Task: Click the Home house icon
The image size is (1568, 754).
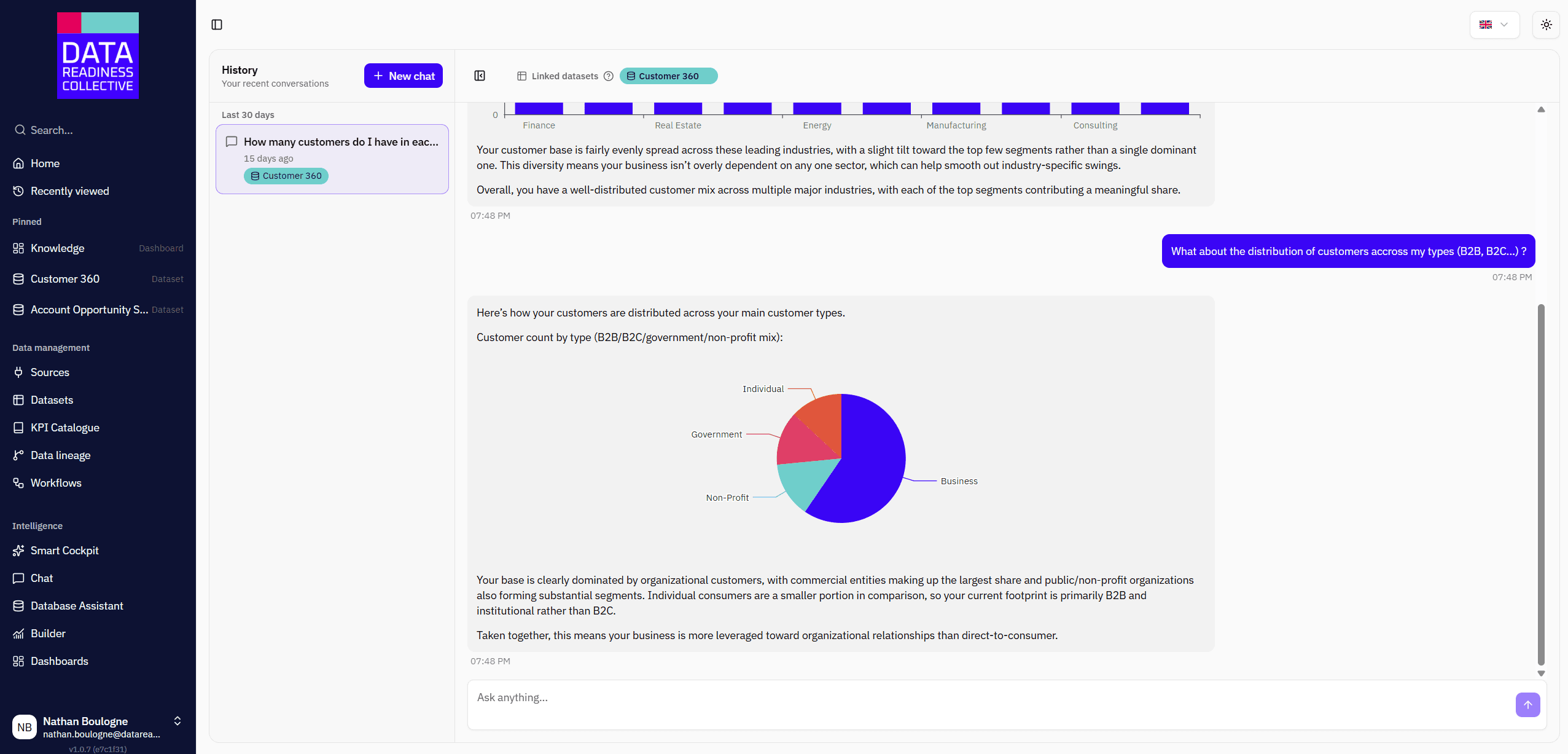Action: pos(18,163)
